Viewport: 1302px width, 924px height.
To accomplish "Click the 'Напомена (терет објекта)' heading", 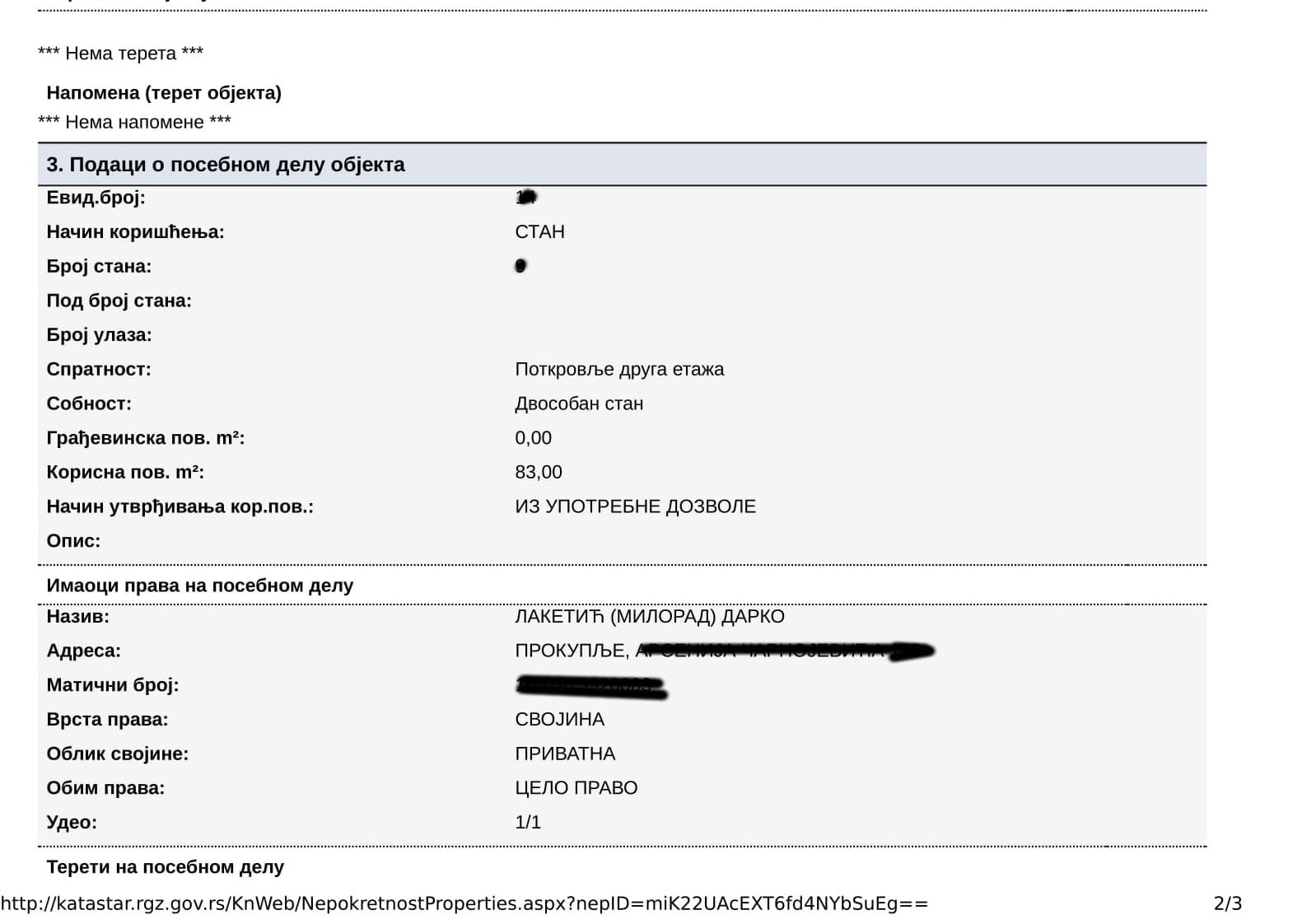I will click(x=164, y=93).
